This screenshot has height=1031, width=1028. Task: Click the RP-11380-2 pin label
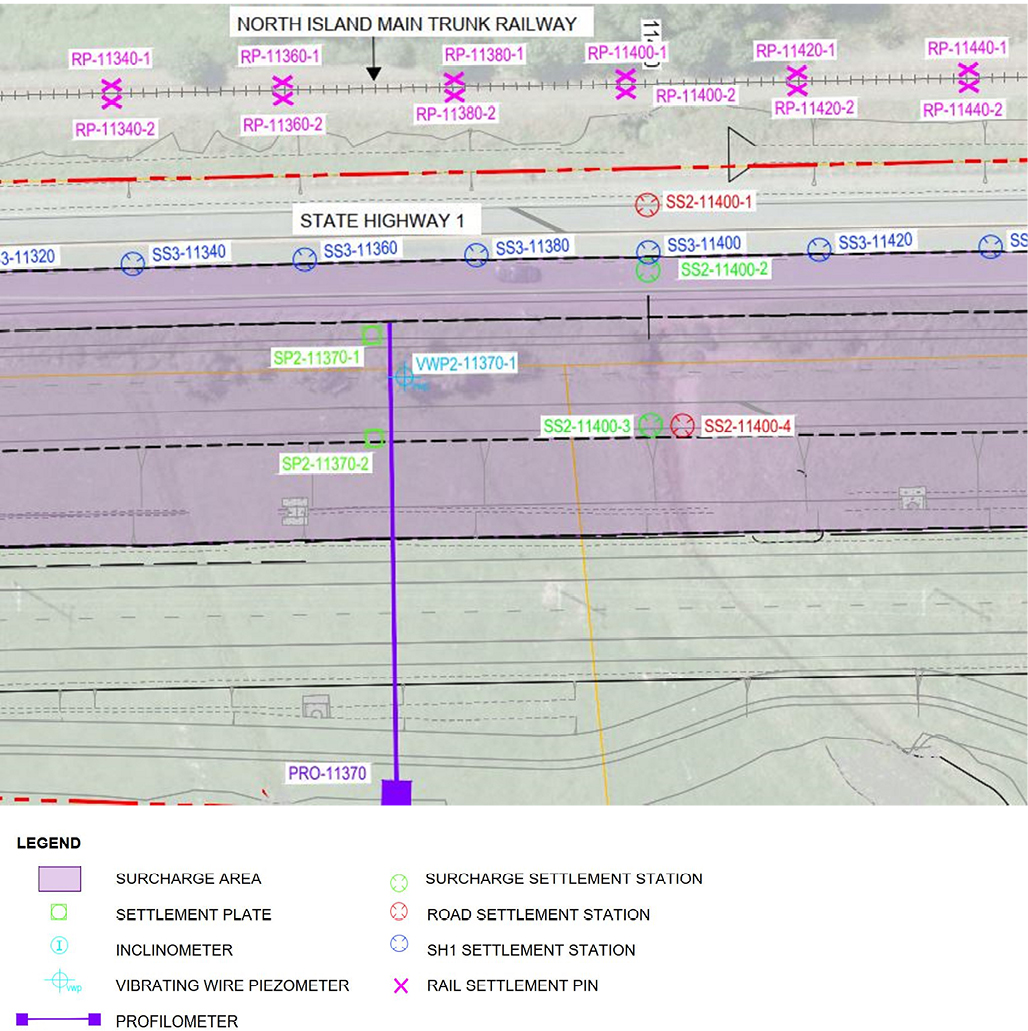click(x=456, y=114)
